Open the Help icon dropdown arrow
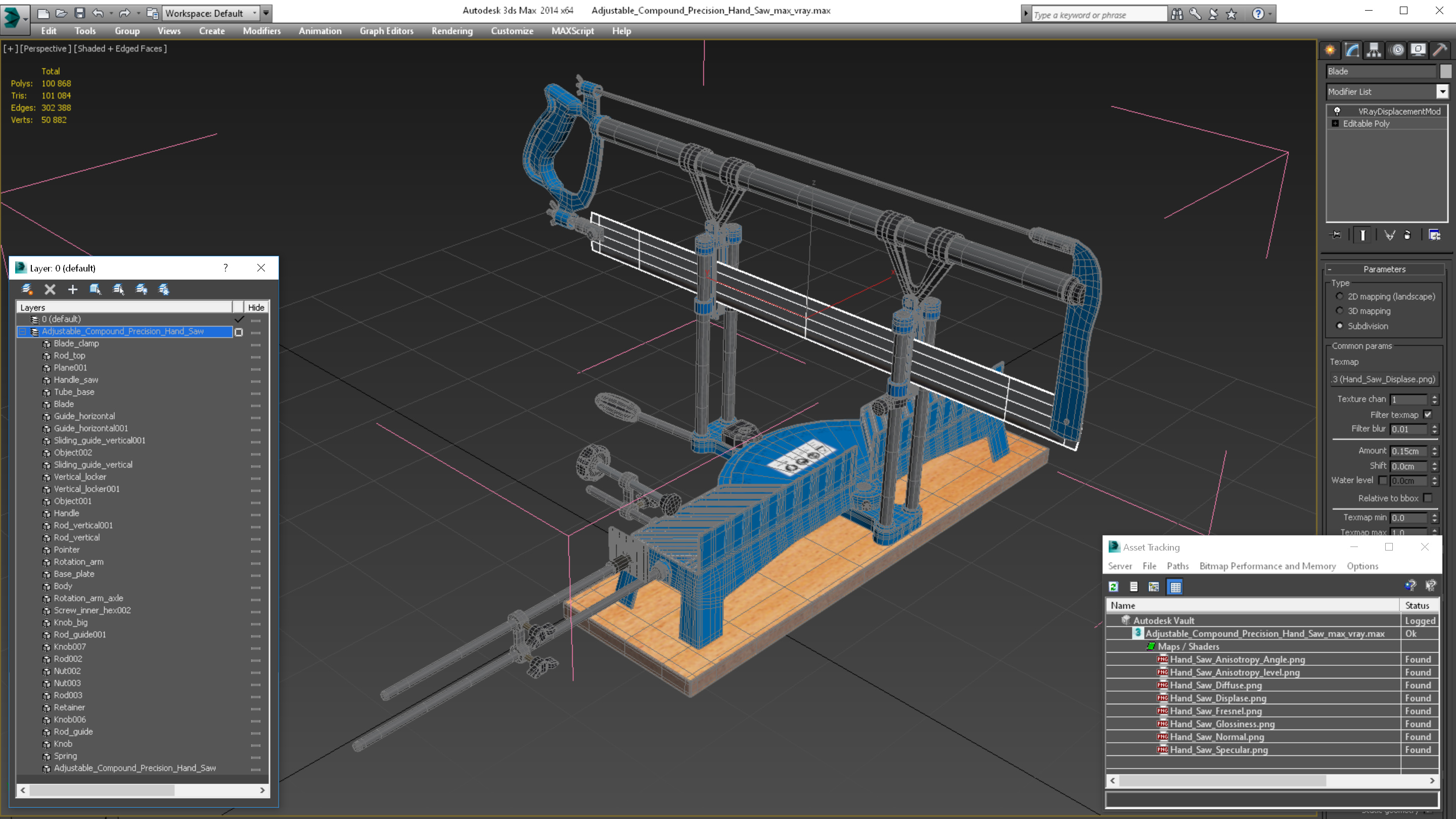The image size is (1456, 819). point(1270,14)
